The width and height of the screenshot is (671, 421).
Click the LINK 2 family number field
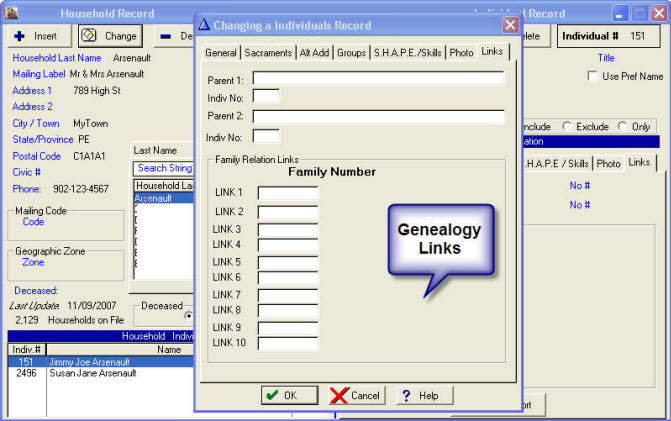click(x=288, y=212)
